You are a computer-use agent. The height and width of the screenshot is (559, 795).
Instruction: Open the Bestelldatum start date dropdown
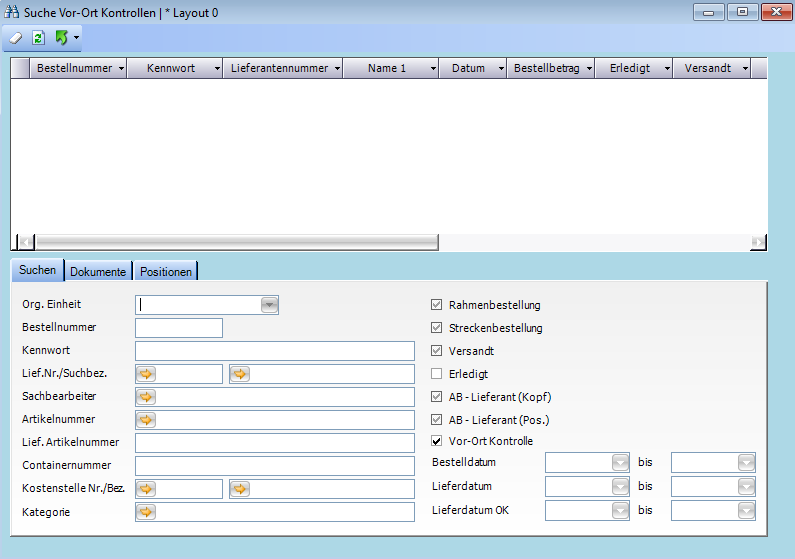620,462
